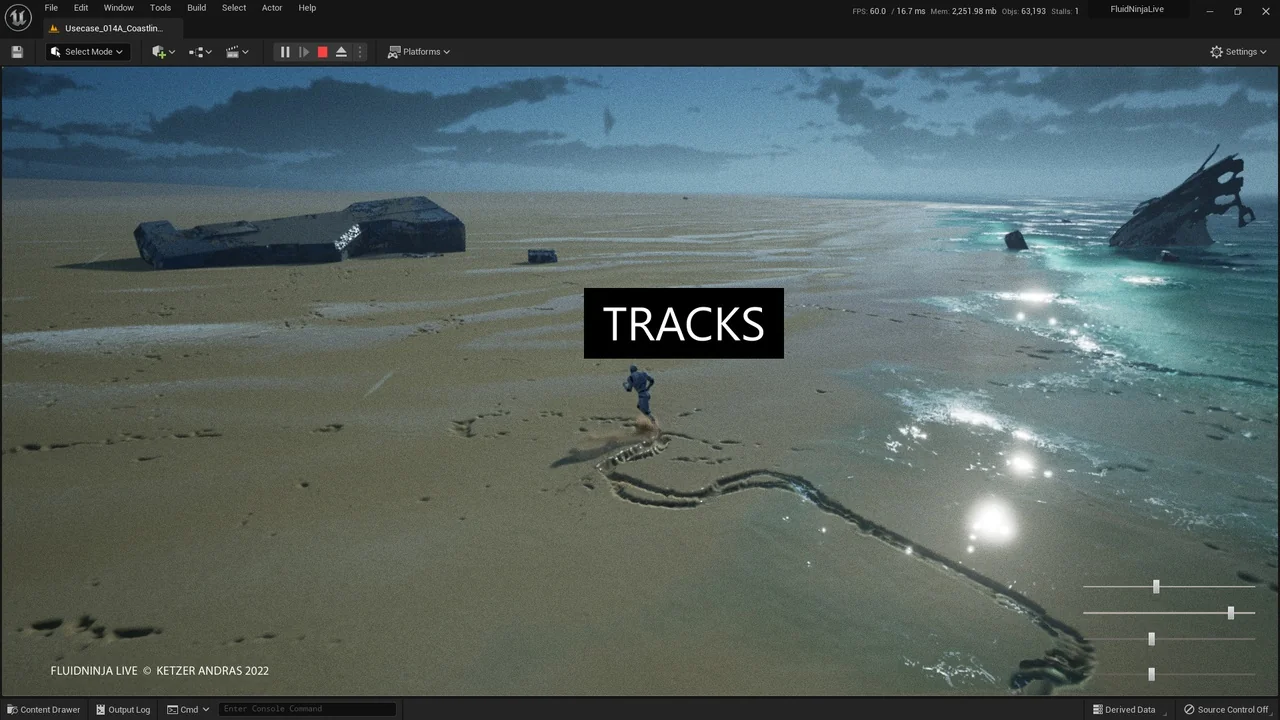Eject from the player controller

[x=341, y=51]
